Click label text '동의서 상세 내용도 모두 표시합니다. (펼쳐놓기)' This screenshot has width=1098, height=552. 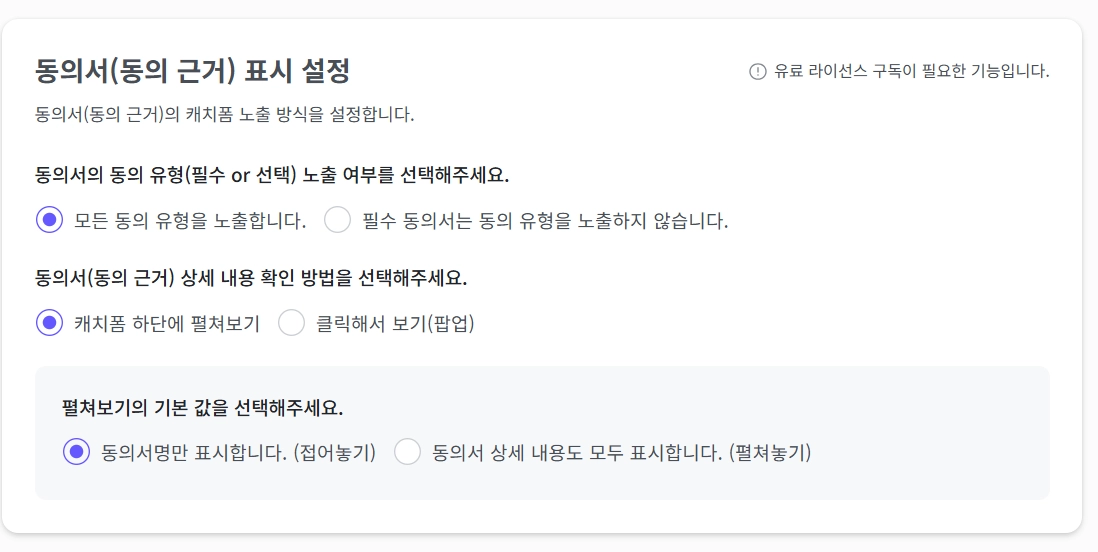pyautogui.click(x=621, y=452)
